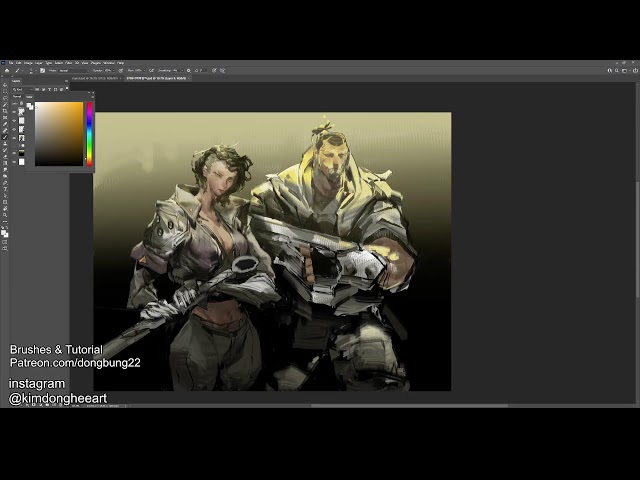Select the Zoom tool in the toolbox
The image size is (640, 480).
5,215
